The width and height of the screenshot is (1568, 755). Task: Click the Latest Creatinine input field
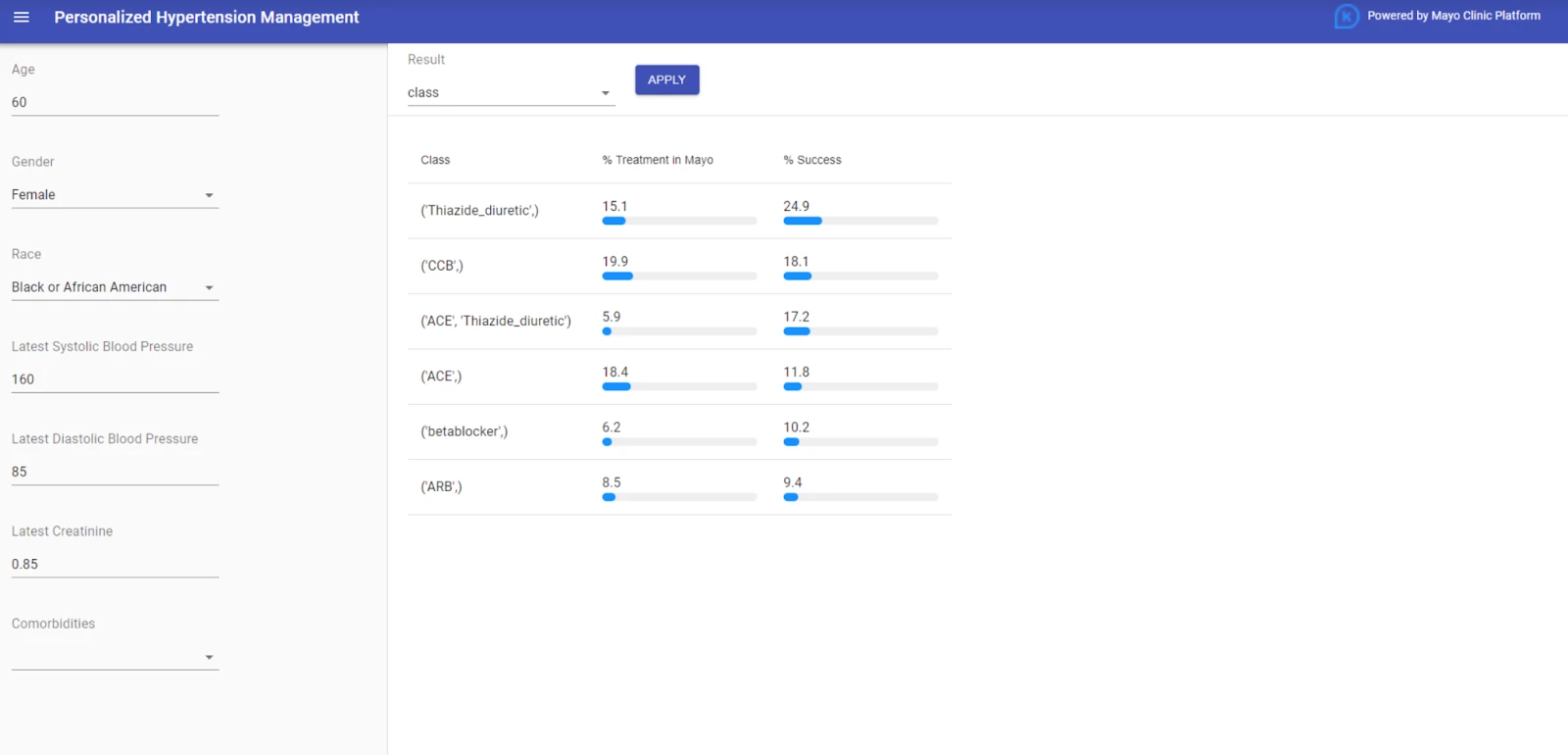[x=115, y=564]
